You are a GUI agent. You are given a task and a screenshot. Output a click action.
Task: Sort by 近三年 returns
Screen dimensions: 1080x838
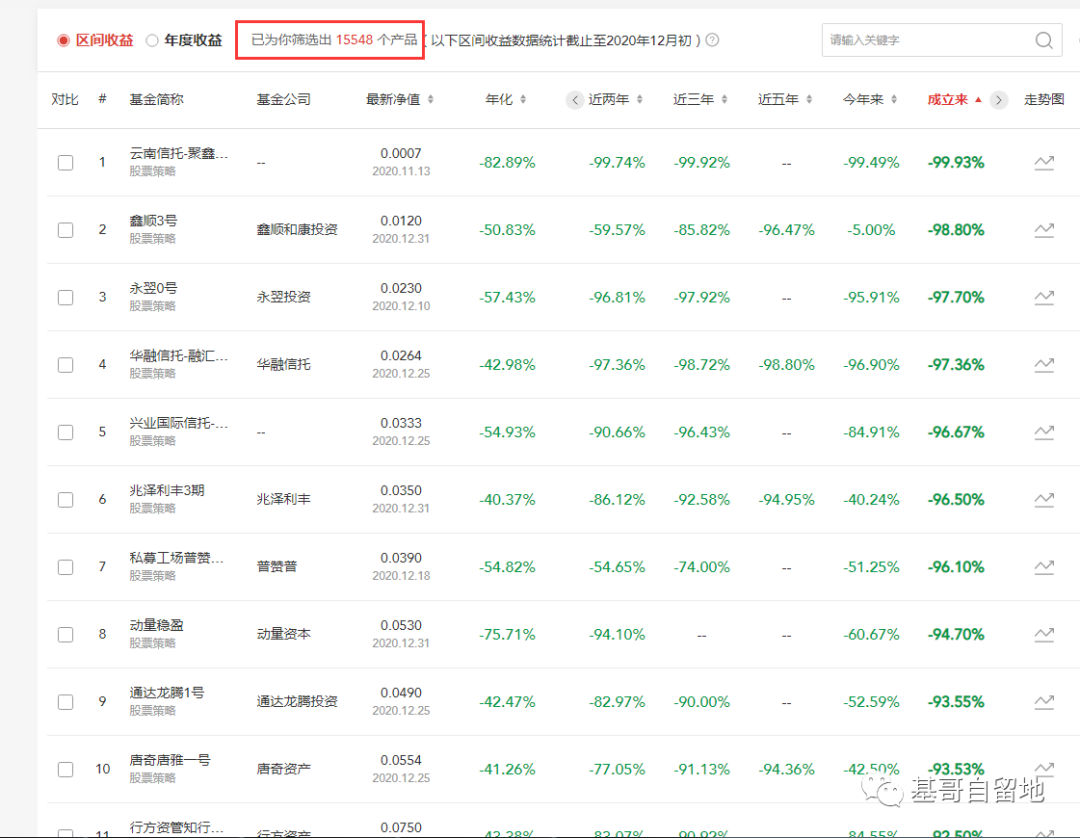(x=700, y=100)
